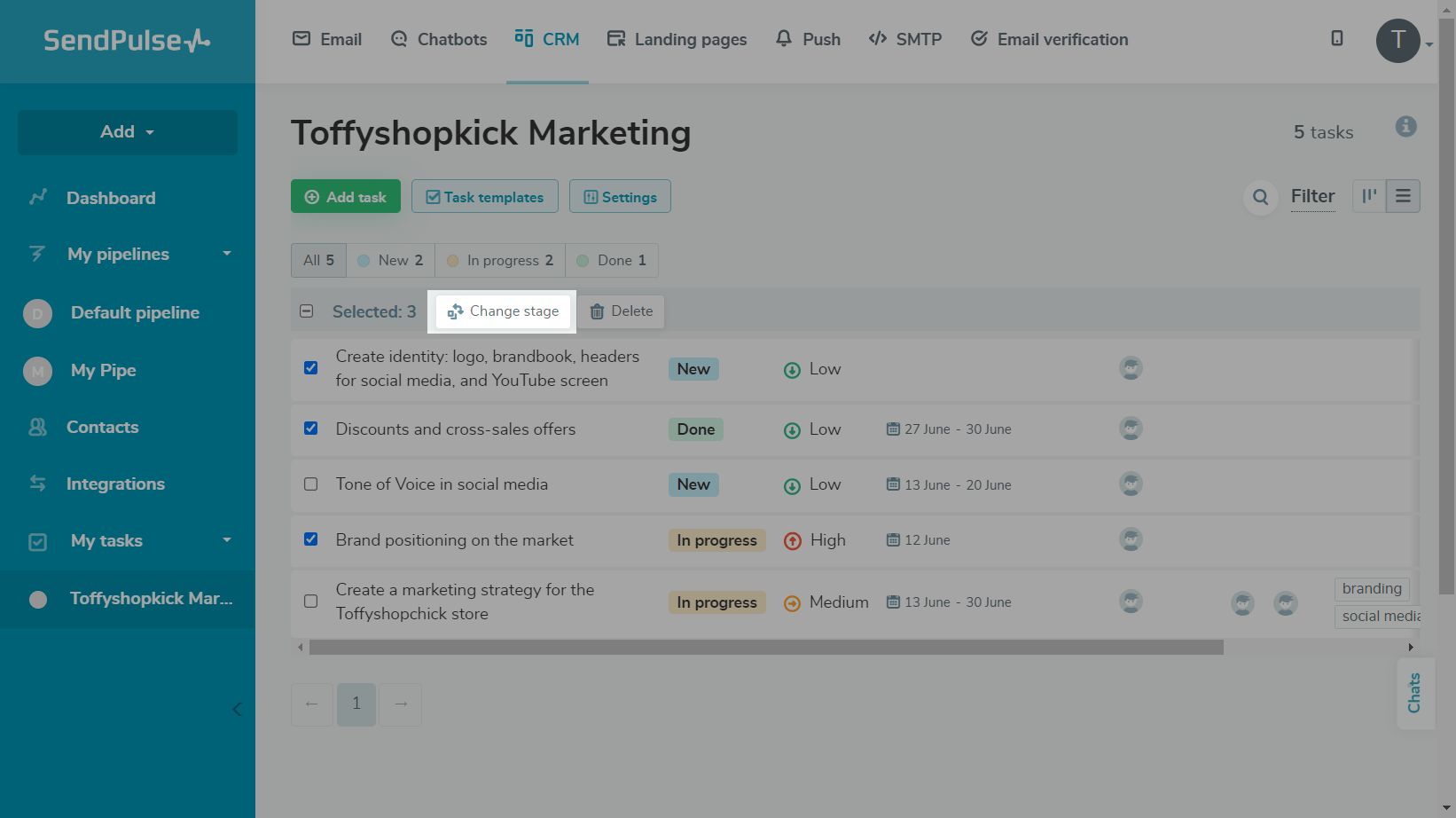
Task: Open Default pipeline in sidebar
Action: click(128, 312)
